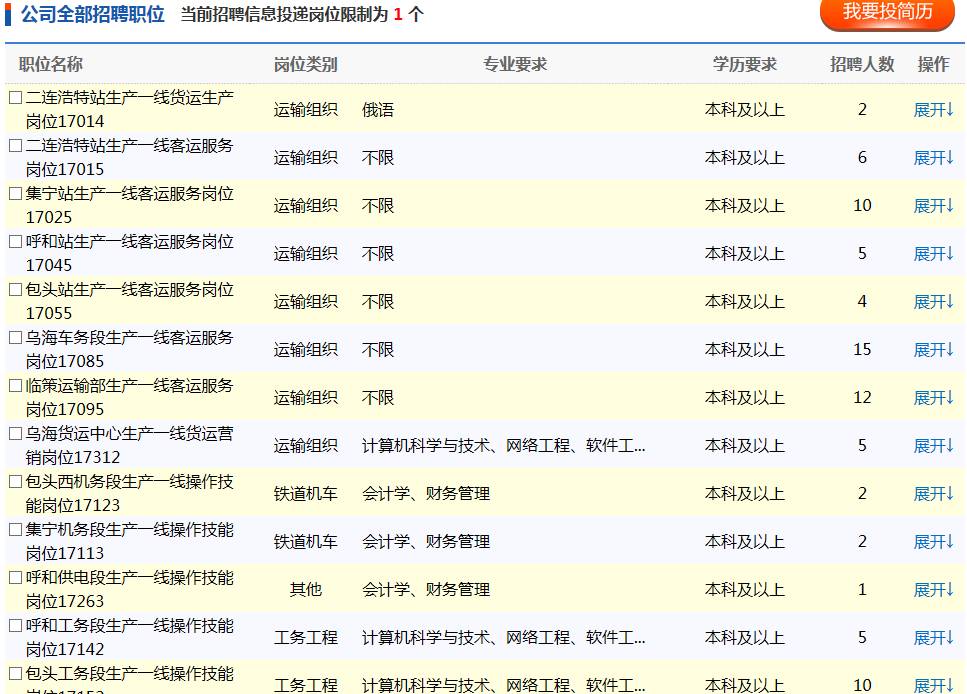The image size is (967, 694).
Task: Tick the 集宁站生产一线客运服务岗位17025 checkbox
Action: click(16, 194)
